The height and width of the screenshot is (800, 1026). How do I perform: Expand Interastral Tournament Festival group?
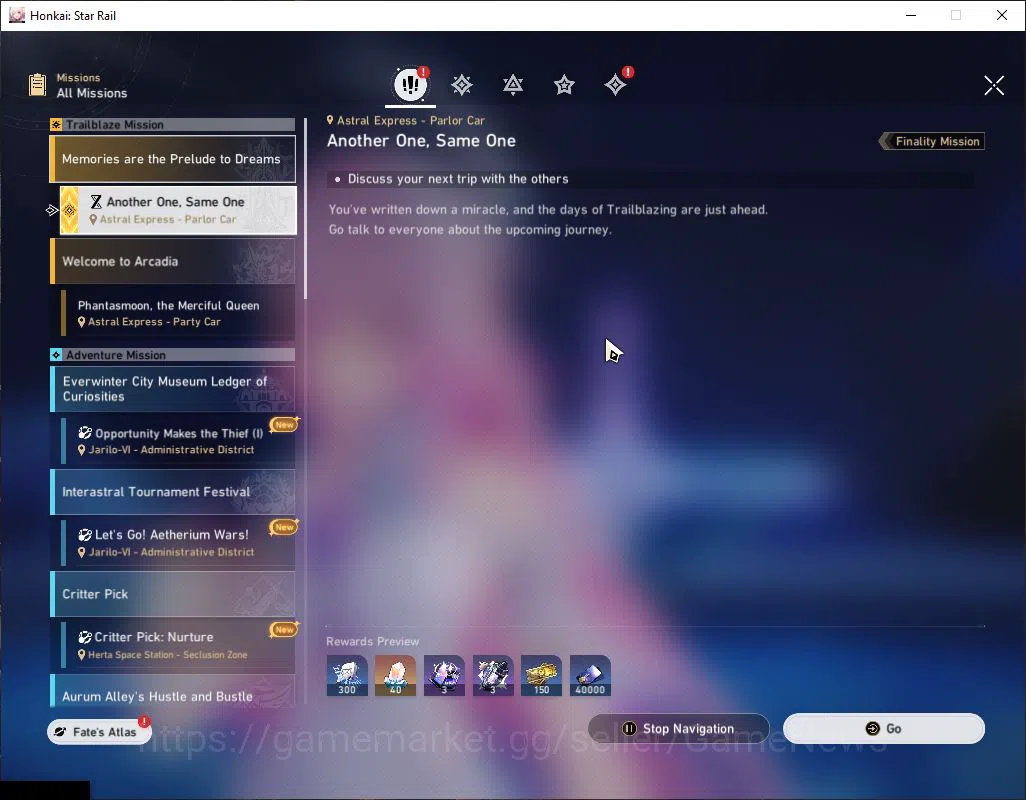pos(173,492)
